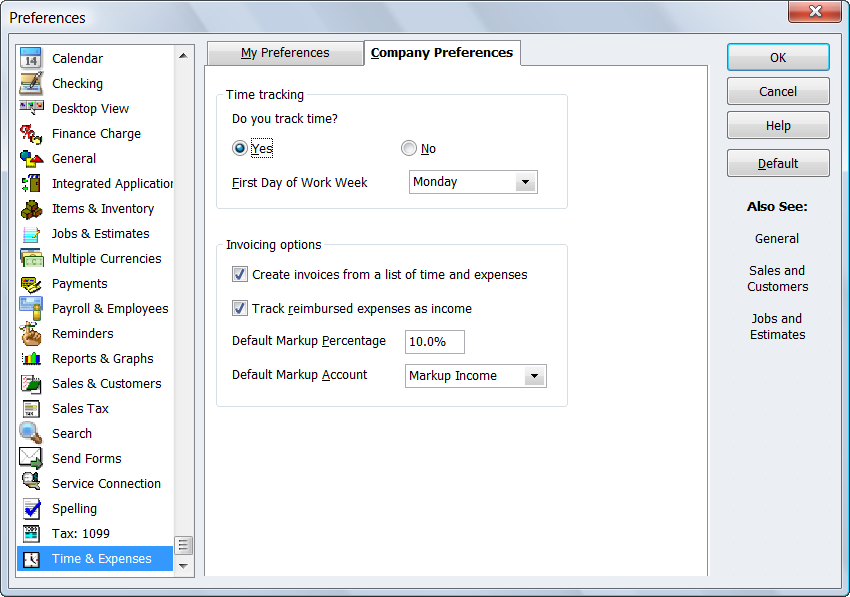Open Finance Charge preferences icon
The image size is (850, 597).
coord(31,133)
